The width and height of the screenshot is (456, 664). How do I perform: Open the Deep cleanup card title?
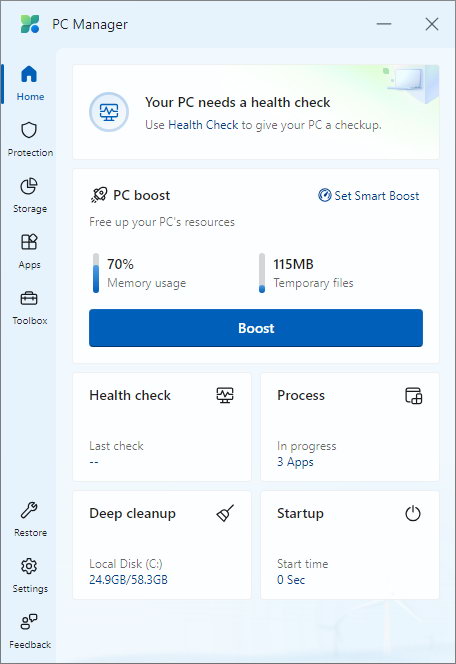point(132,513)
